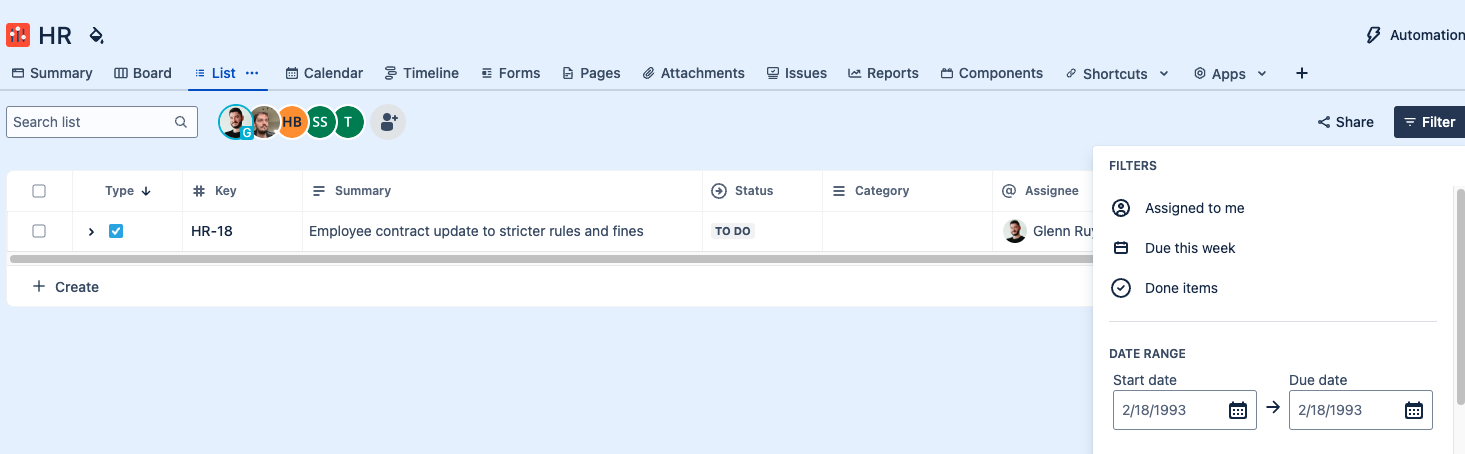Toggle the Filter button

[1429, 122]
